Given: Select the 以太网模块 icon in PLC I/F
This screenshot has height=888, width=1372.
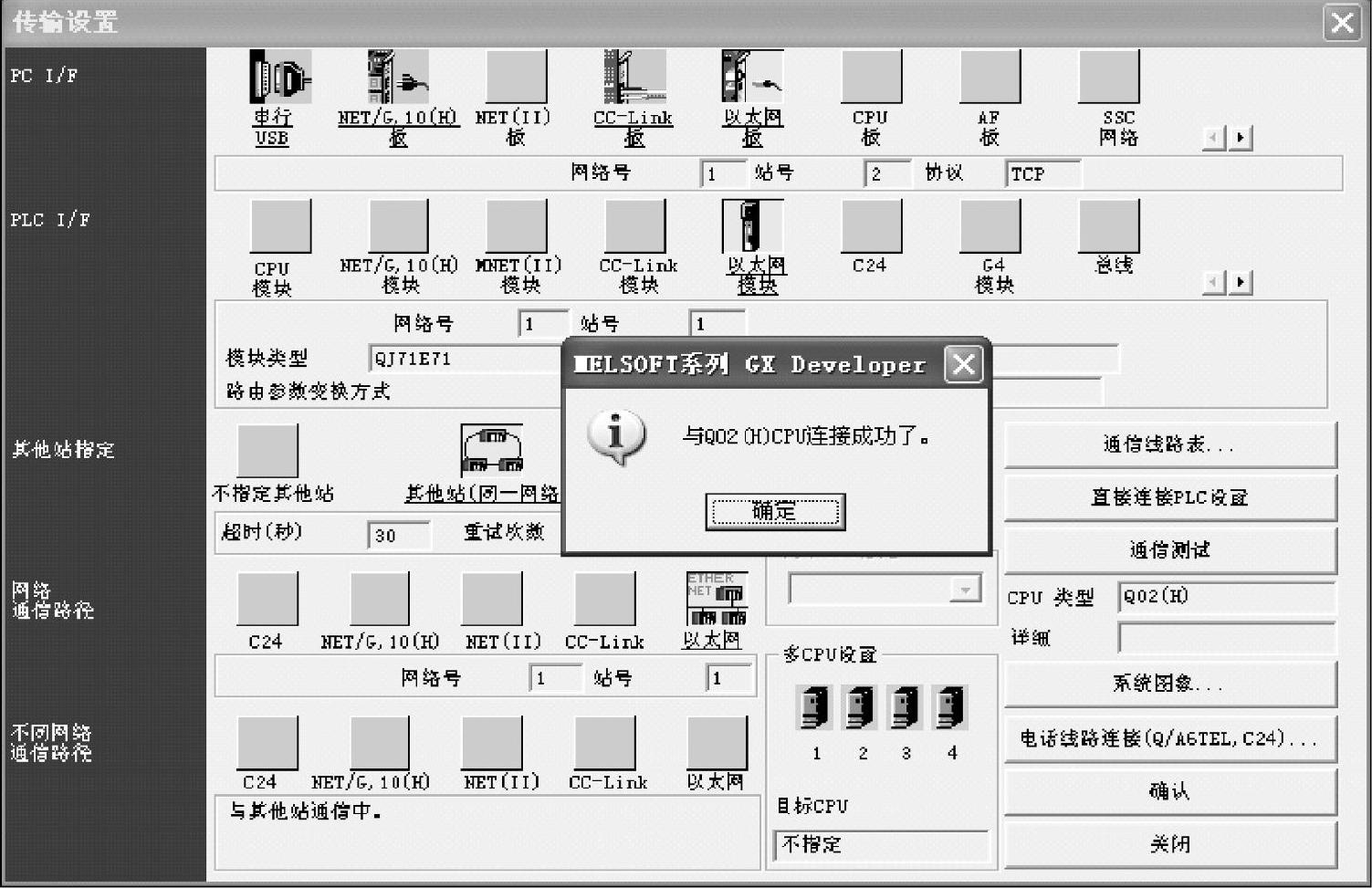Looking at the screenshot, I should (x=752, y=225).
